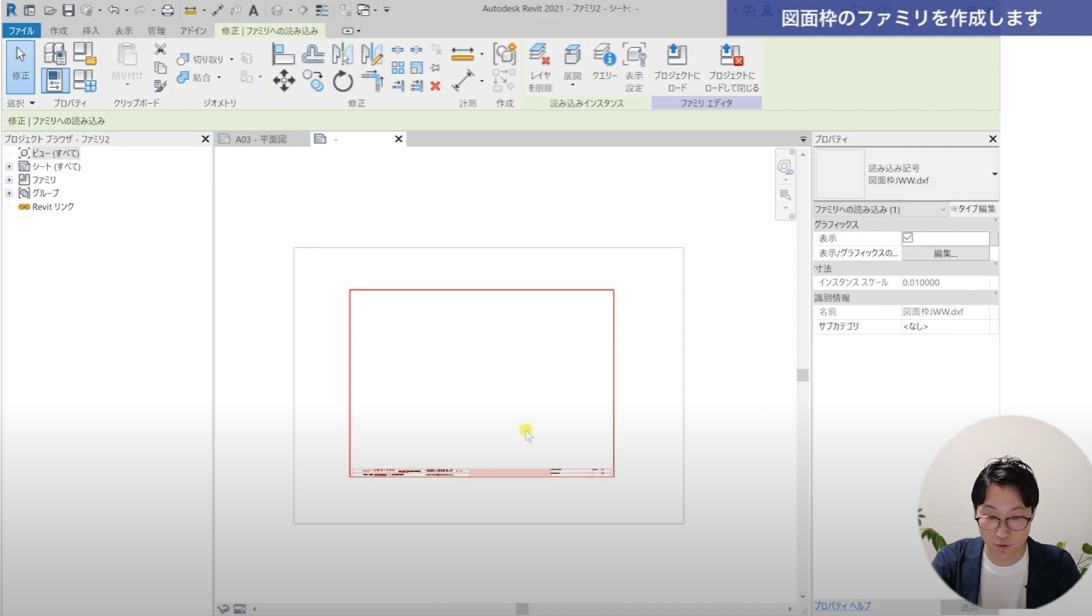Click the Query (クエリー) icon
The width and height of the screenshot is (1092, 616).
tap(604, 62)
